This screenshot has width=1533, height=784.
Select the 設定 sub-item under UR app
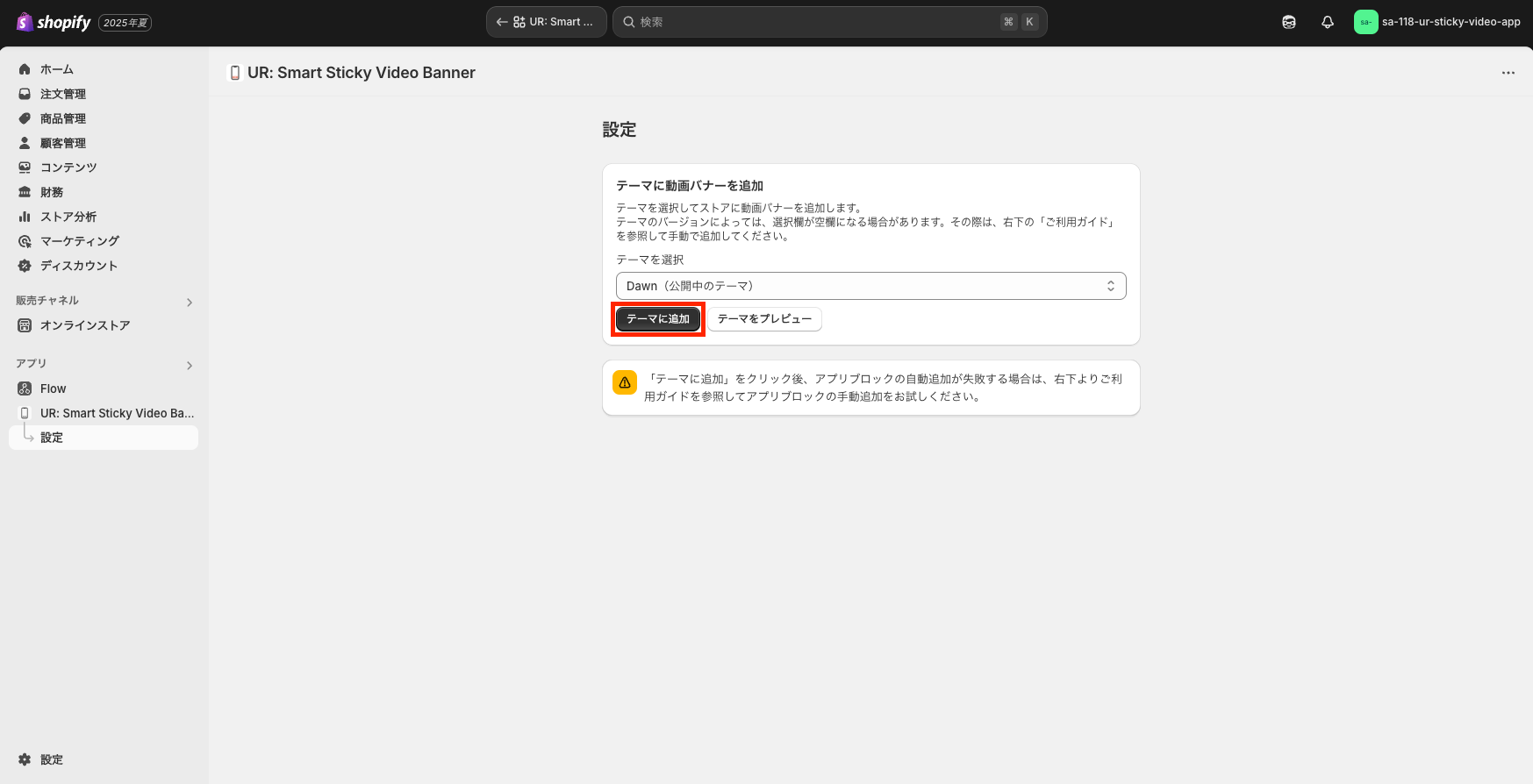click(104, 438)
